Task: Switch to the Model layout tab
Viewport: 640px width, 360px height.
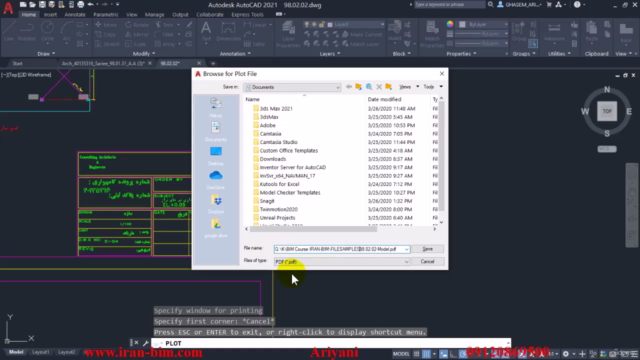Action: [16, 352]
